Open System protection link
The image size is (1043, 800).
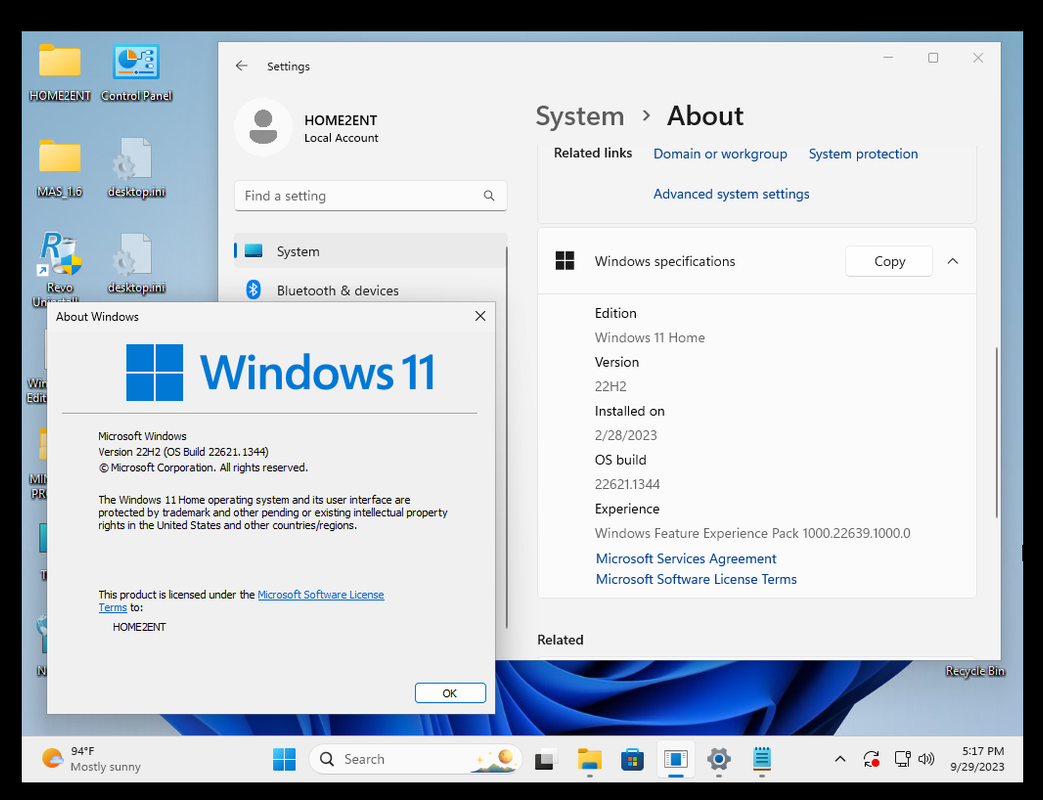coord(863,154)
